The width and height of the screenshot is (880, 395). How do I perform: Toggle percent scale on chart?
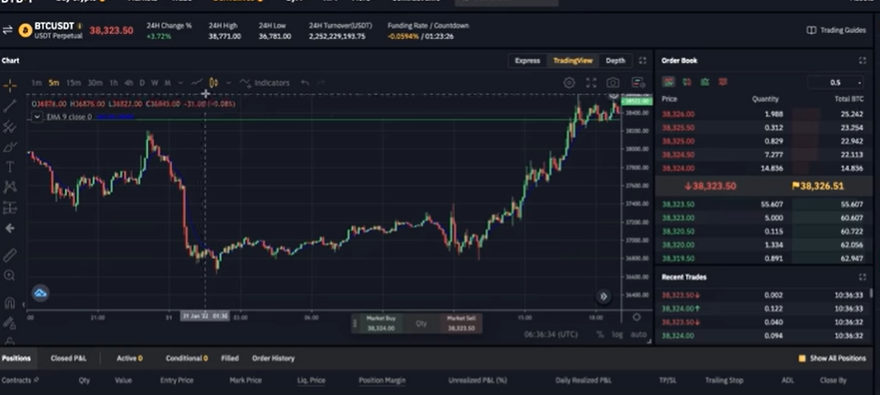(x=600, y=334)
